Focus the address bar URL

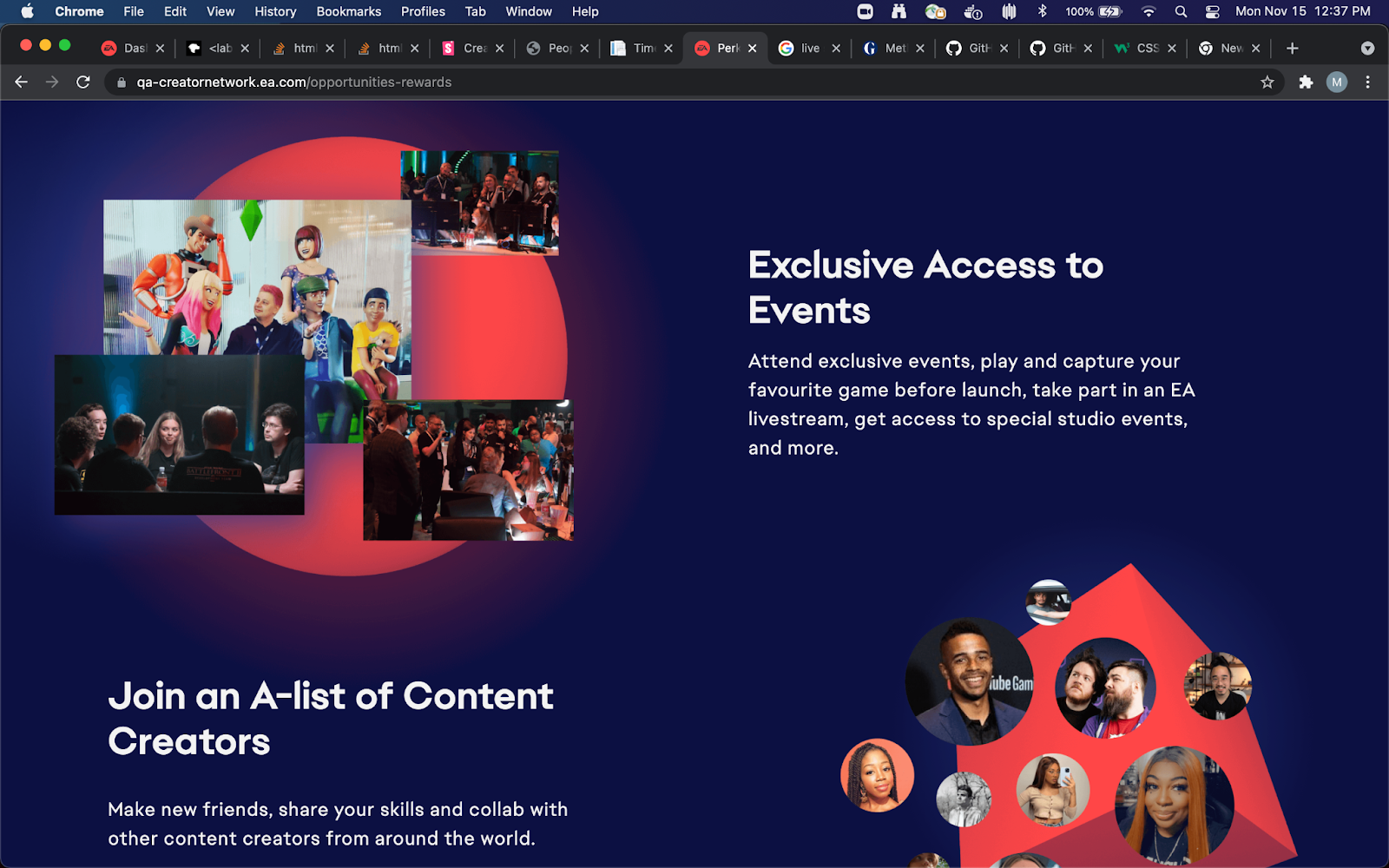294,82
